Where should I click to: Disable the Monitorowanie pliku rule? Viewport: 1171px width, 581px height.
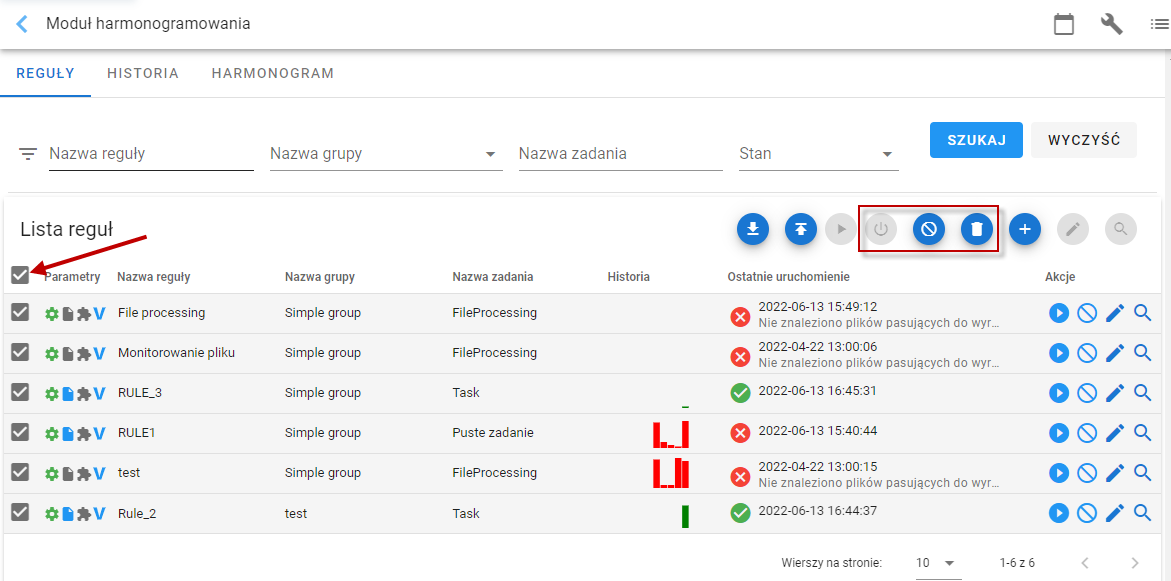click(1087, 353)
